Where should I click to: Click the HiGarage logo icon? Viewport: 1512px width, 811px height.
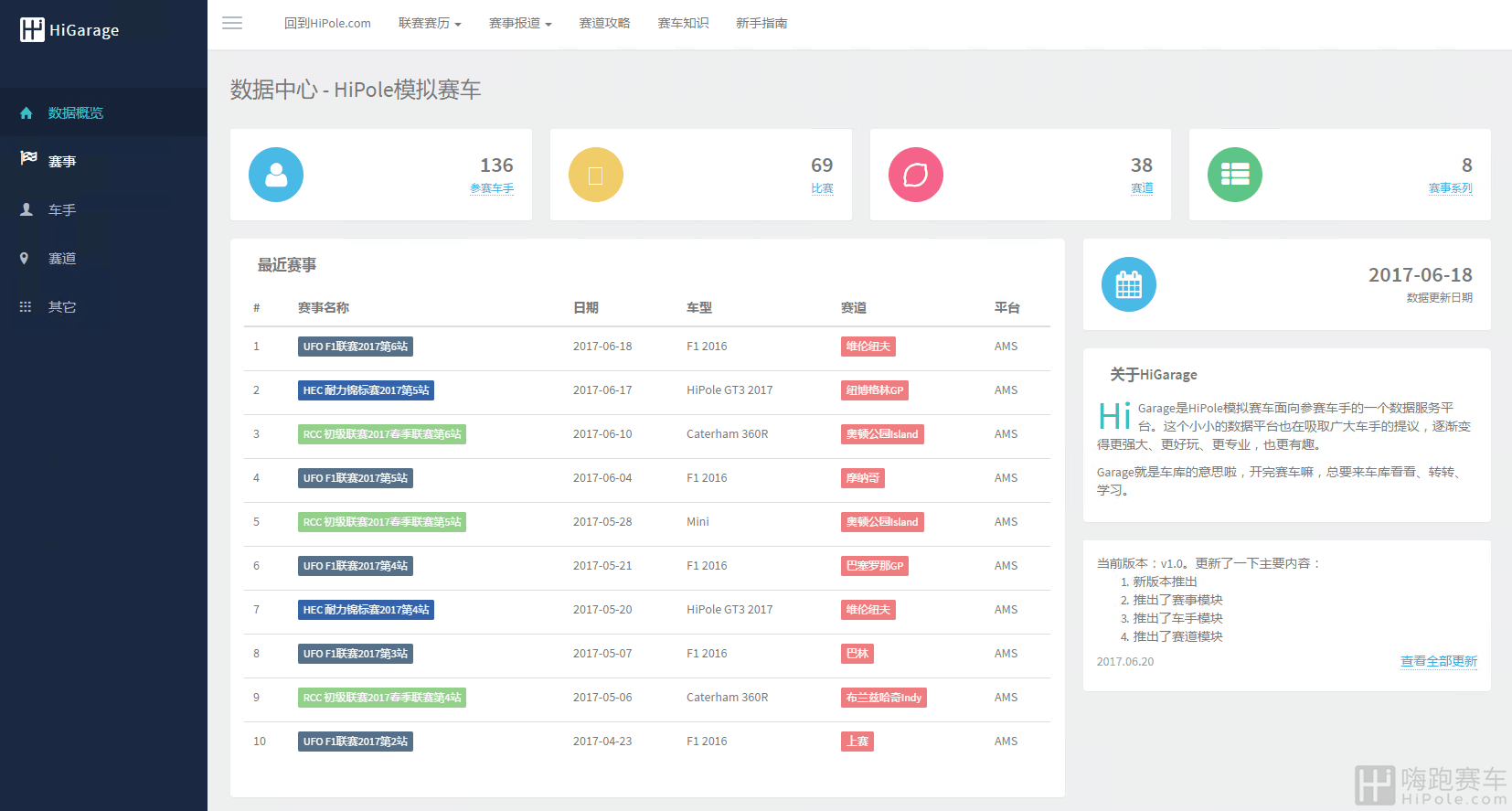coord(32,30)
